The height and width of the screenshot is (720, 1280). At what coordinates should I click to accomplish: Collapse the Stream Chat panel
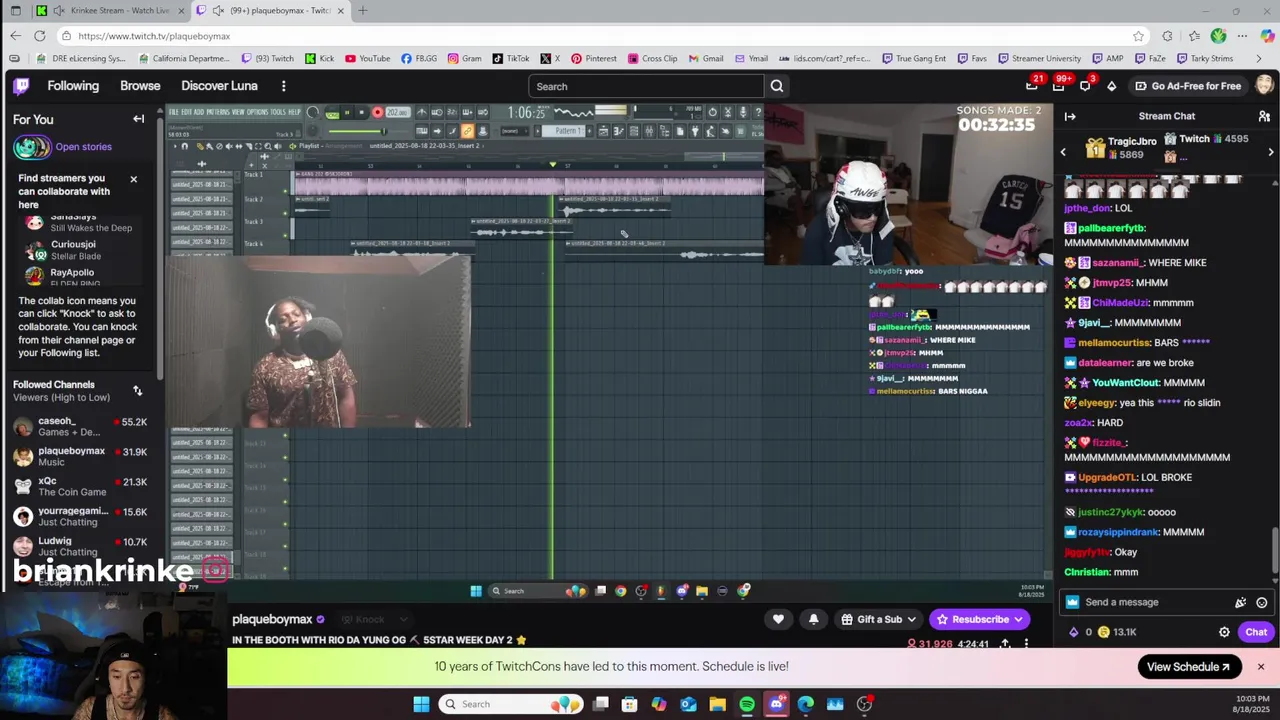[1070, 116]
